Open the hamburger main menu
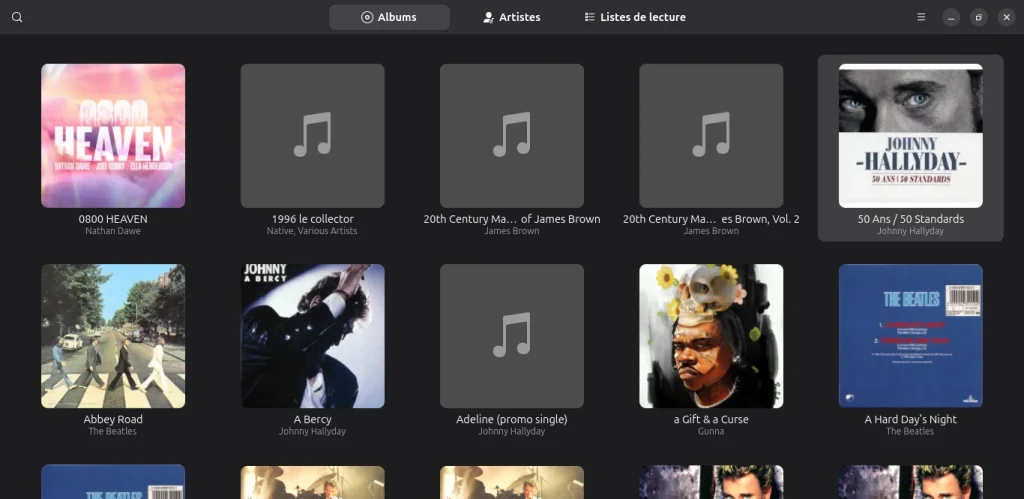 click(921, 17)
